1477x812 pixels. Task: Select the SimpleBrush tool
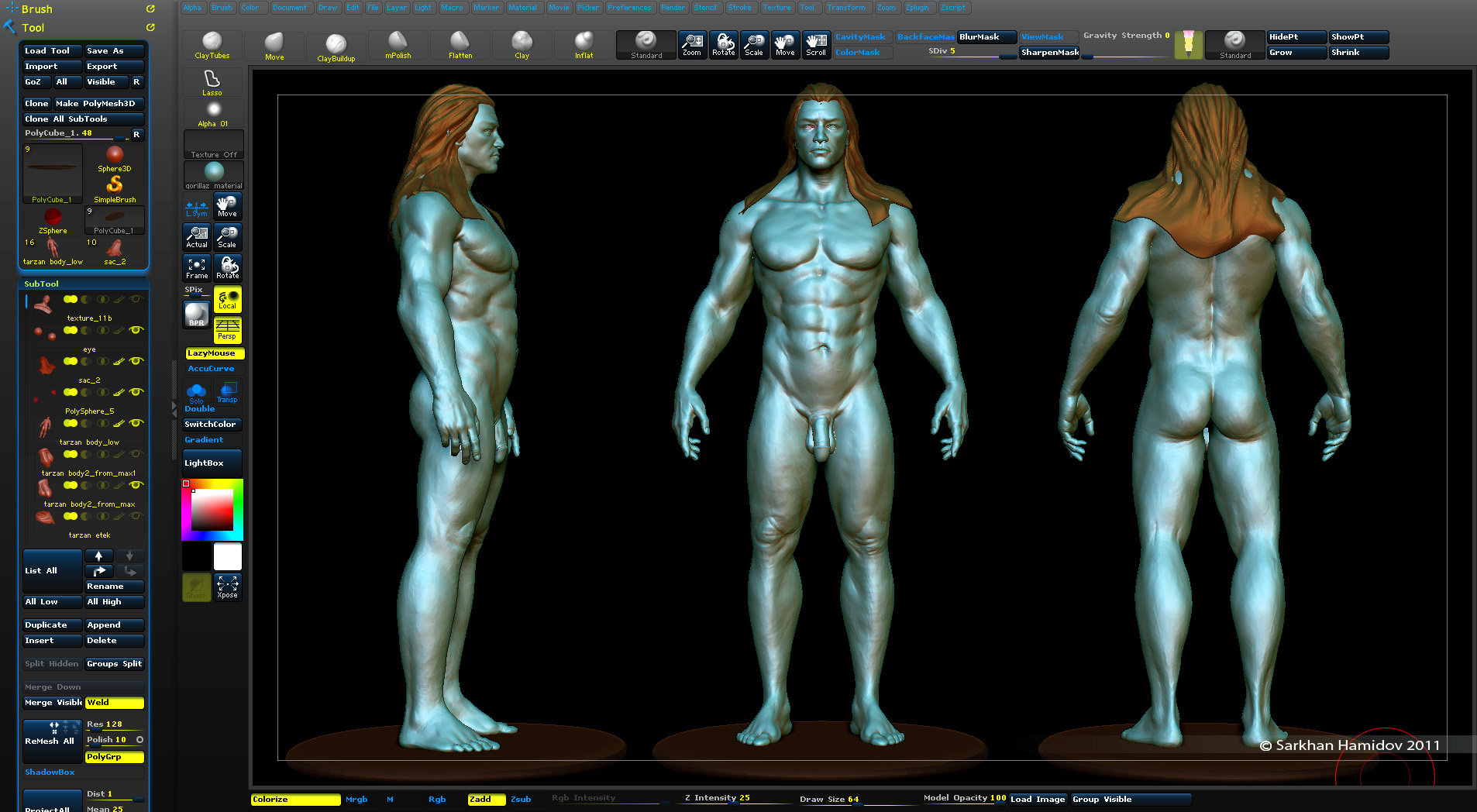pos(115,189)
